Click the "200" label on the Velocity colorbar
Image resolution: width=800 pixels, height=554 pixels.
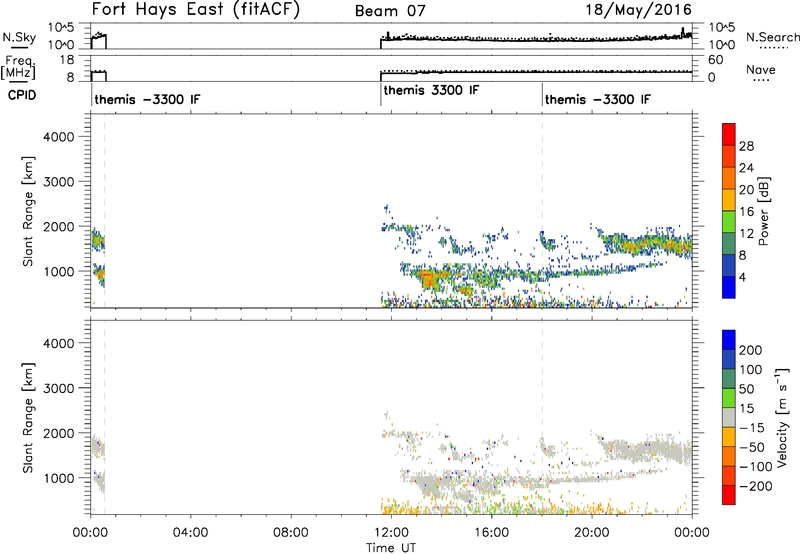[750, 350]
